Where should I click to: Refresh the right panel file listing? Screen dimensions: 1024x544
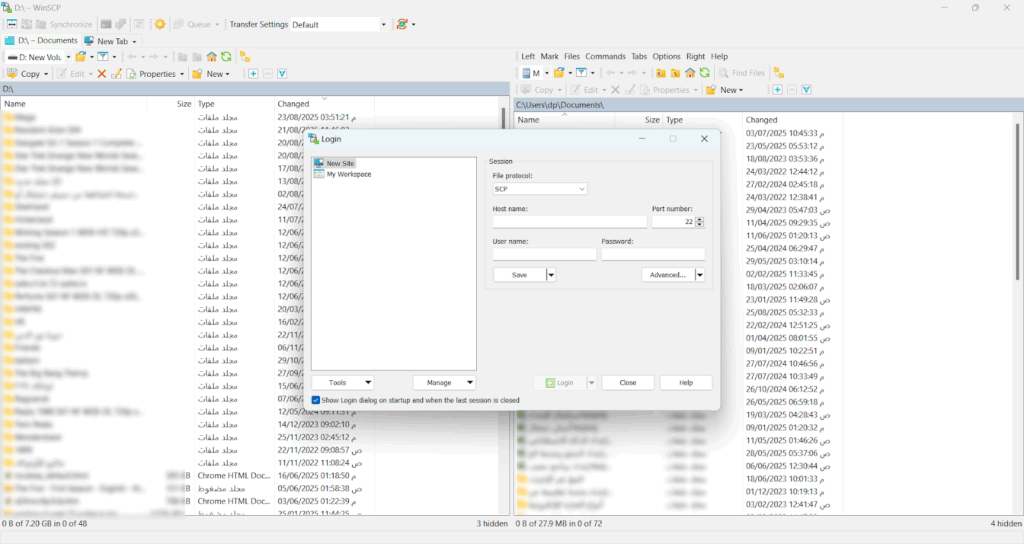pos(705,73)
